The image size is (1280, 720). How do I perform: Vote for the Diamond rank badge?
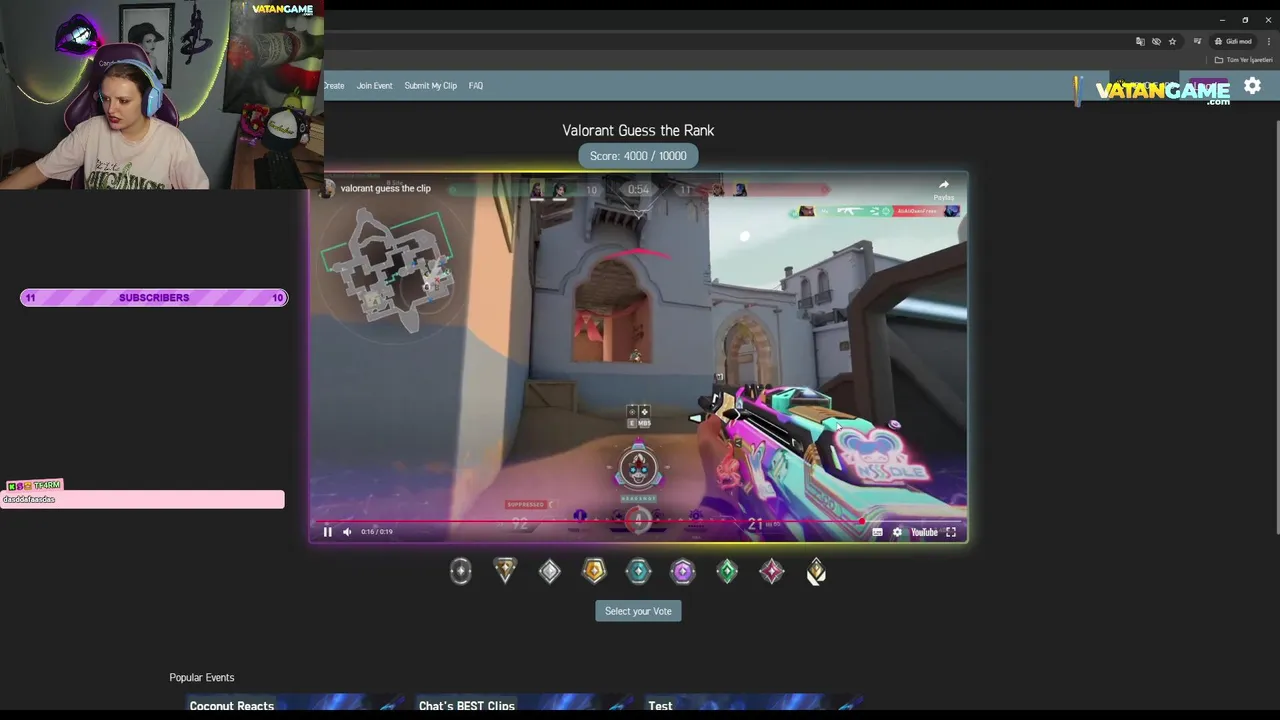pyautogui.click(x=683, y=571)
